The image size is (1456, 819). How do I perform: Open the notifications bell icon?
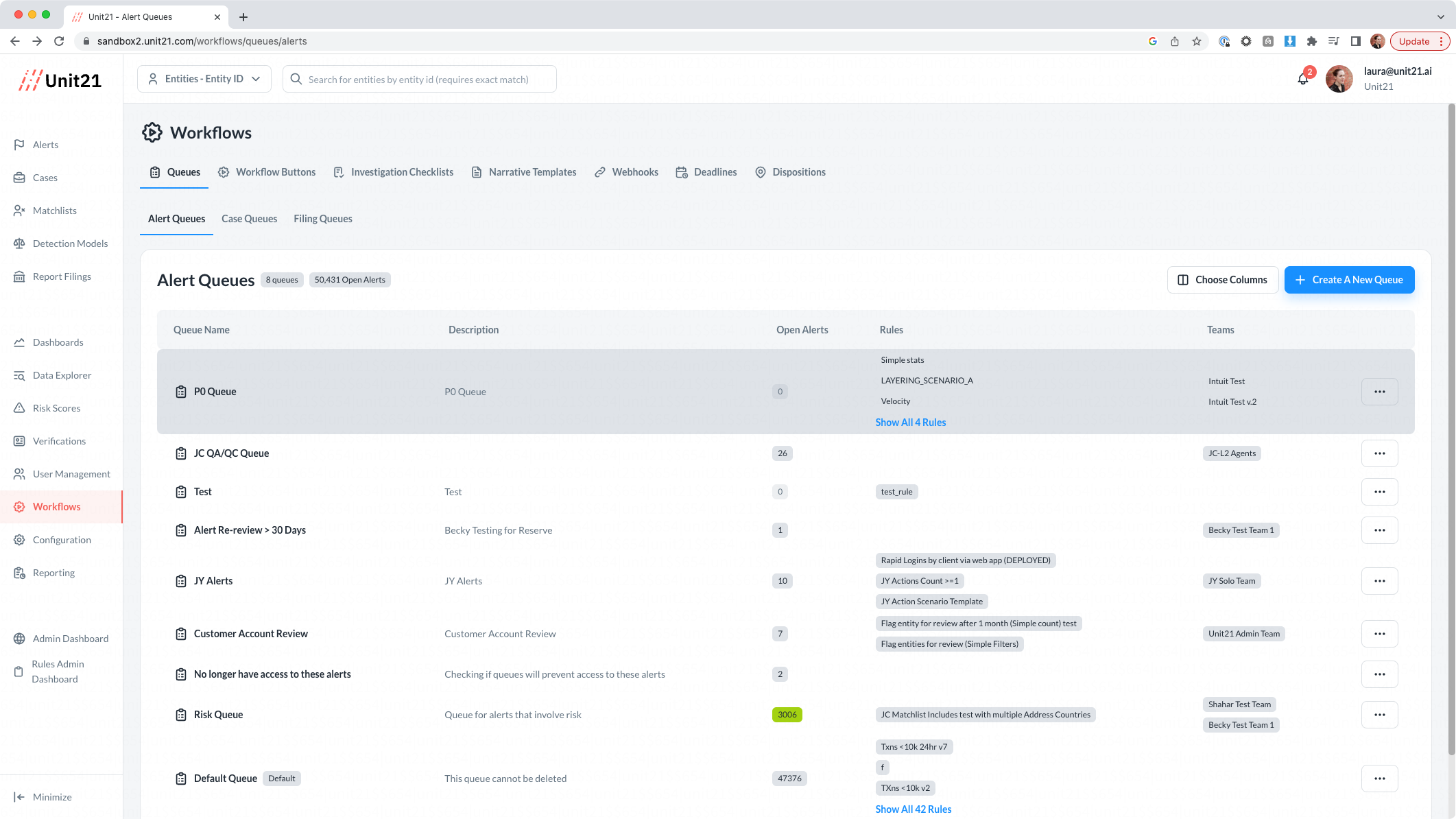pos(1302,80)
